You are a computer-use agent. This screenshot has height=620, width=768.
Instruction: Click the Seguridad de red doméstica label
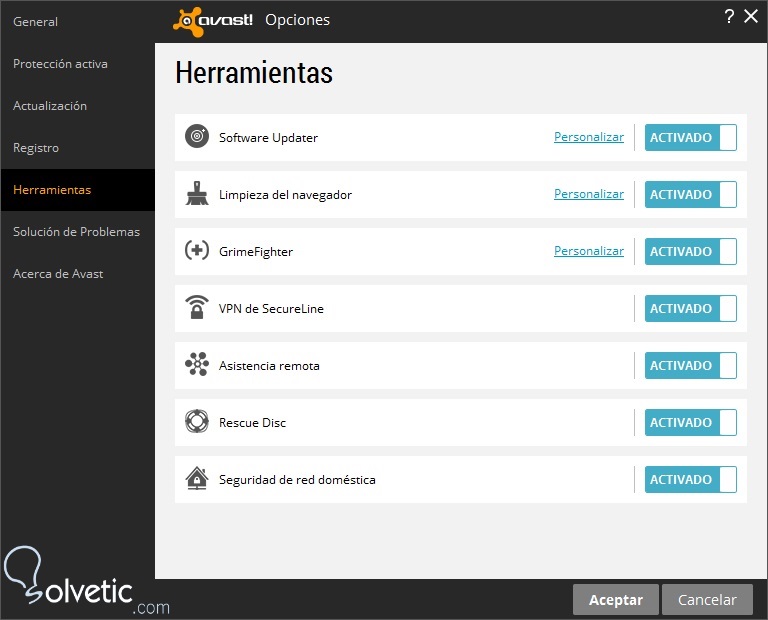(297, 480)
